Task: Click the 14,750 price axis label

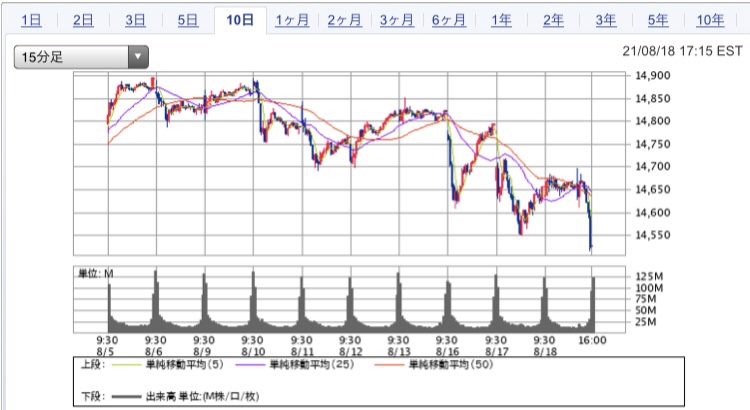Action: 652,144
